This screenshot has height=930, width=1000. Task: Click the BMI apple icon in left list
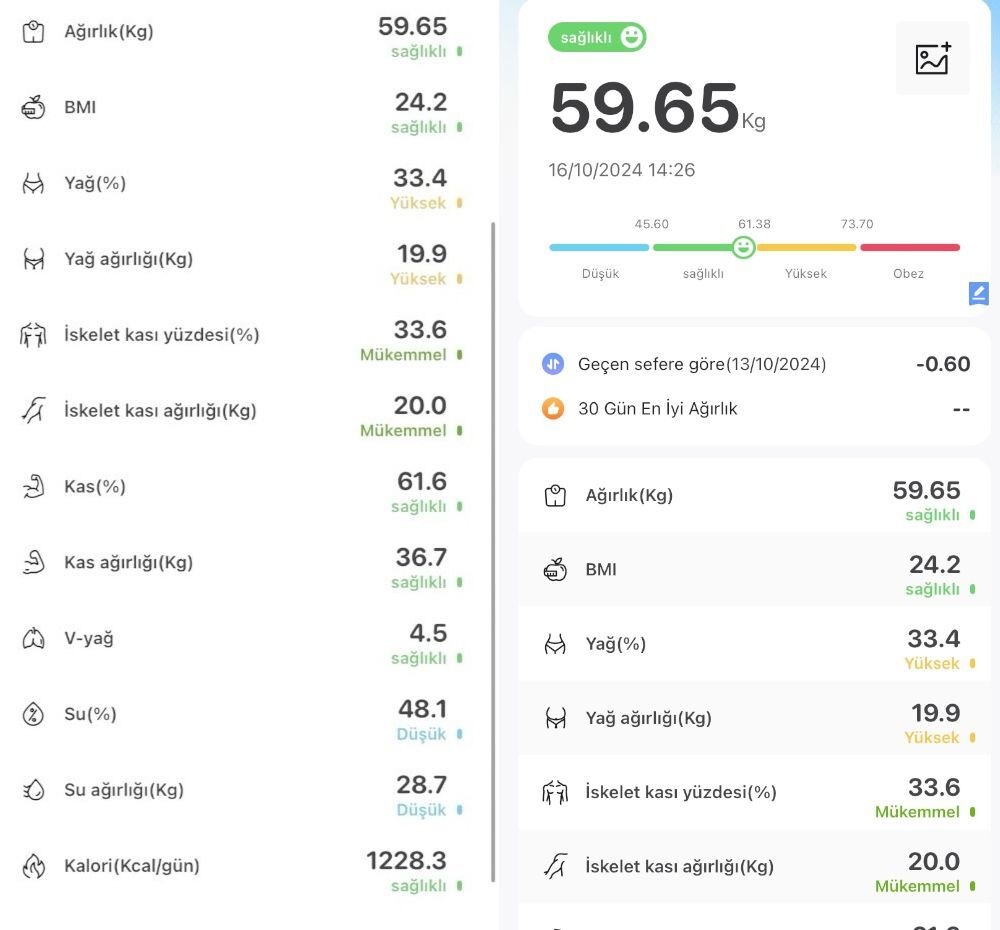[34, 107]
